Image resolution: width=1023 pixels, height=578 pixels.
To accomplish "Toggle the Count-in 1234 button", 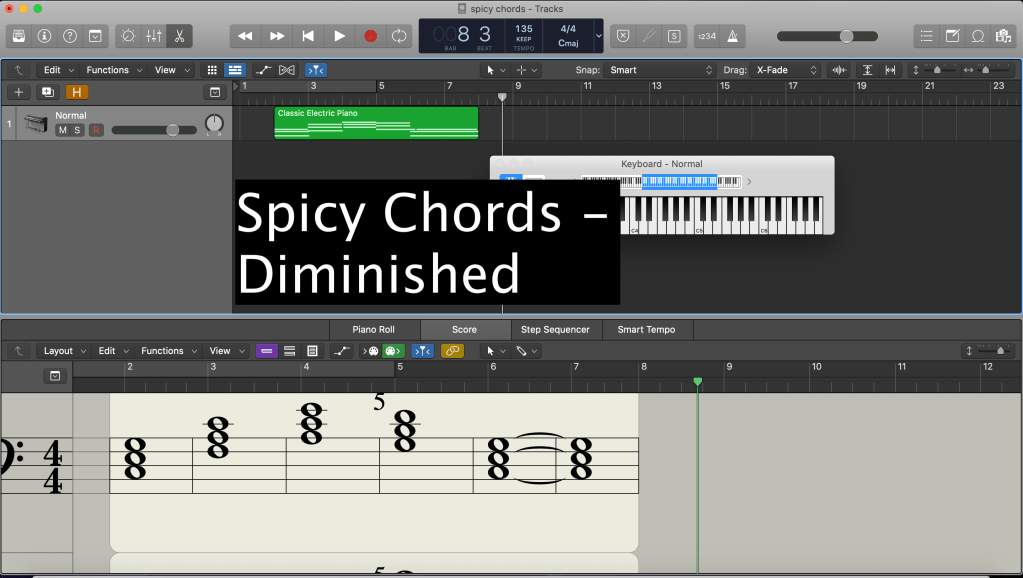I will 707,36.
